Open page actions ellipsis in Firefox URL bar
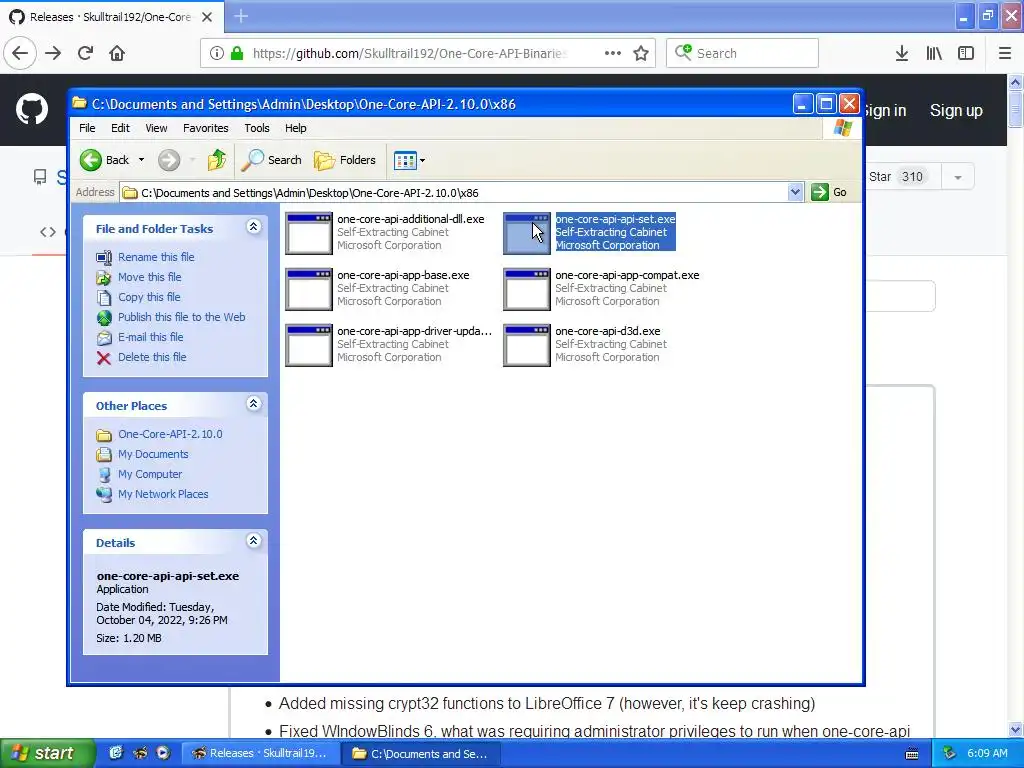Screen dimensions: 1024x768 pyautogui.click(x=613, y=53)
